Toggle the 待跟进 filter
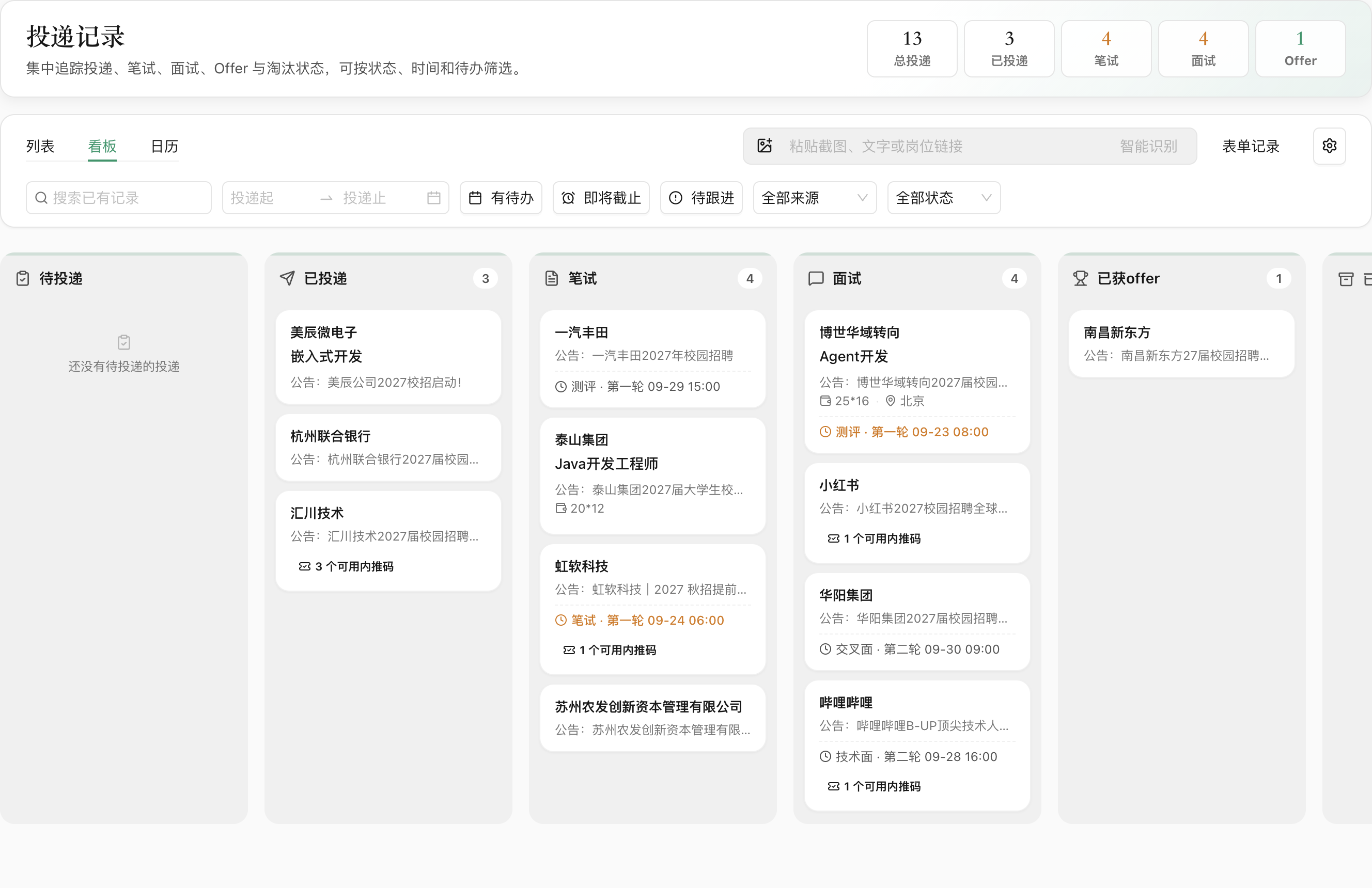The image size is (1372, 888). (x=701, y=198)
